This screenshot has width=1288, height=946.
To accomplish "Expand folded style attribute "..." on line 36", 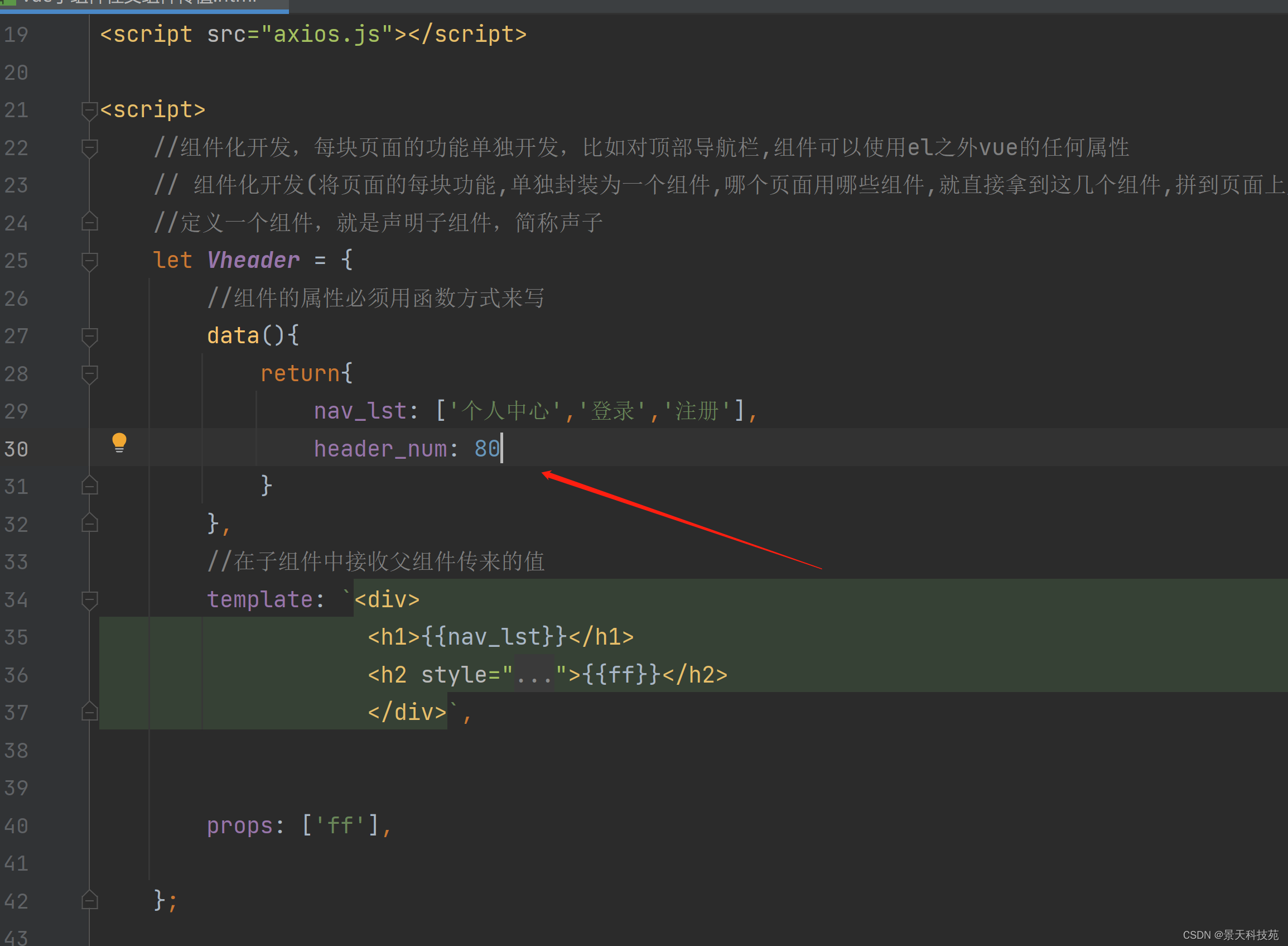I will pos(534,675).
